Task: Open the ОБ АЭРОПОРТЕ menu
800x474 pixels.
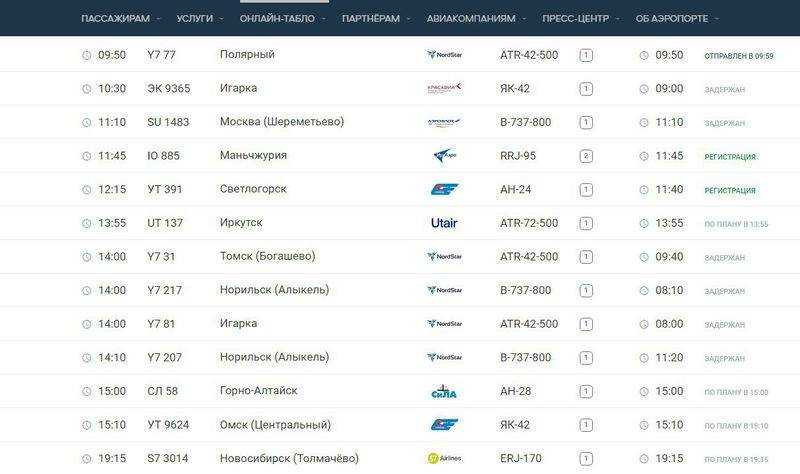Action: coord(677,18)
